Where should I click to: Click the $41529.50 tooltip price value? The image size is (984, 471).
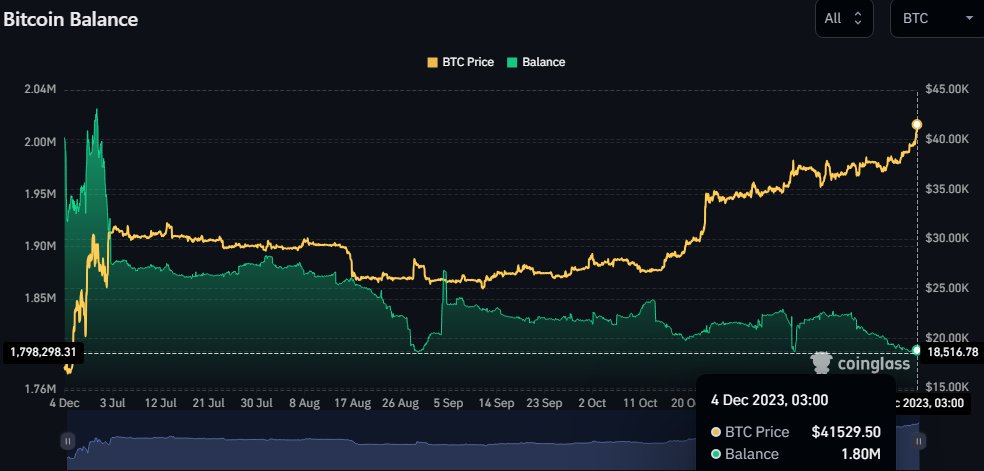[x=846, y=432]
